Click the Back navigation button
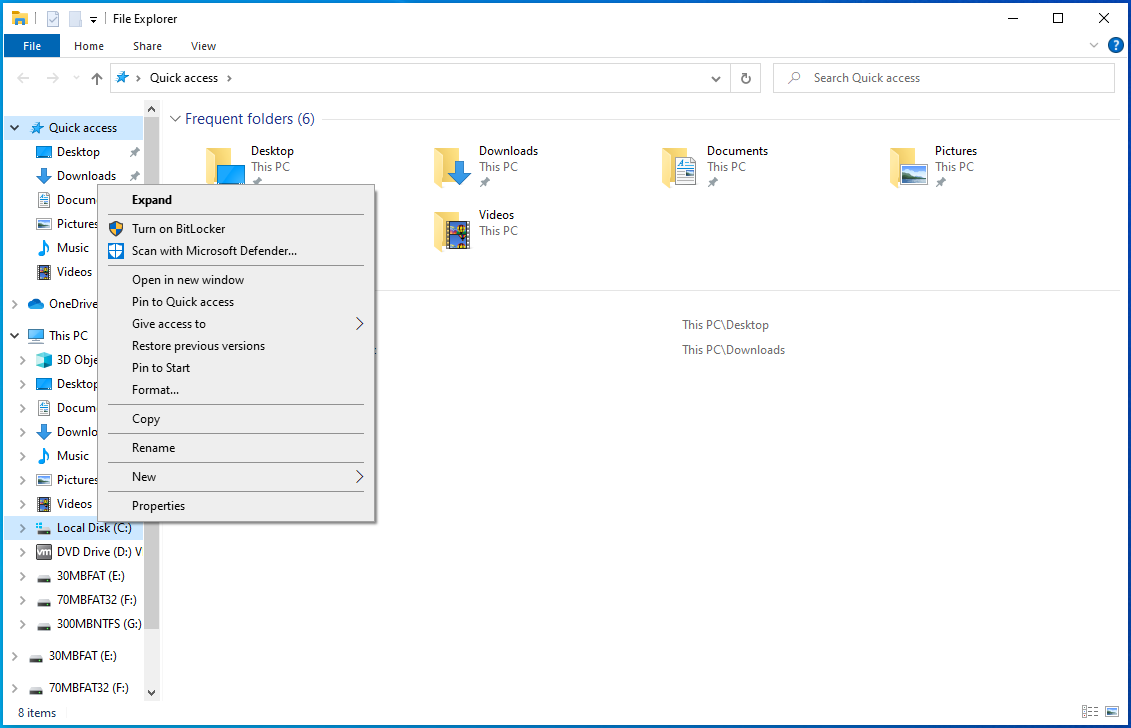This screenshot has height=728, width=1131. (x=22, y=77)
